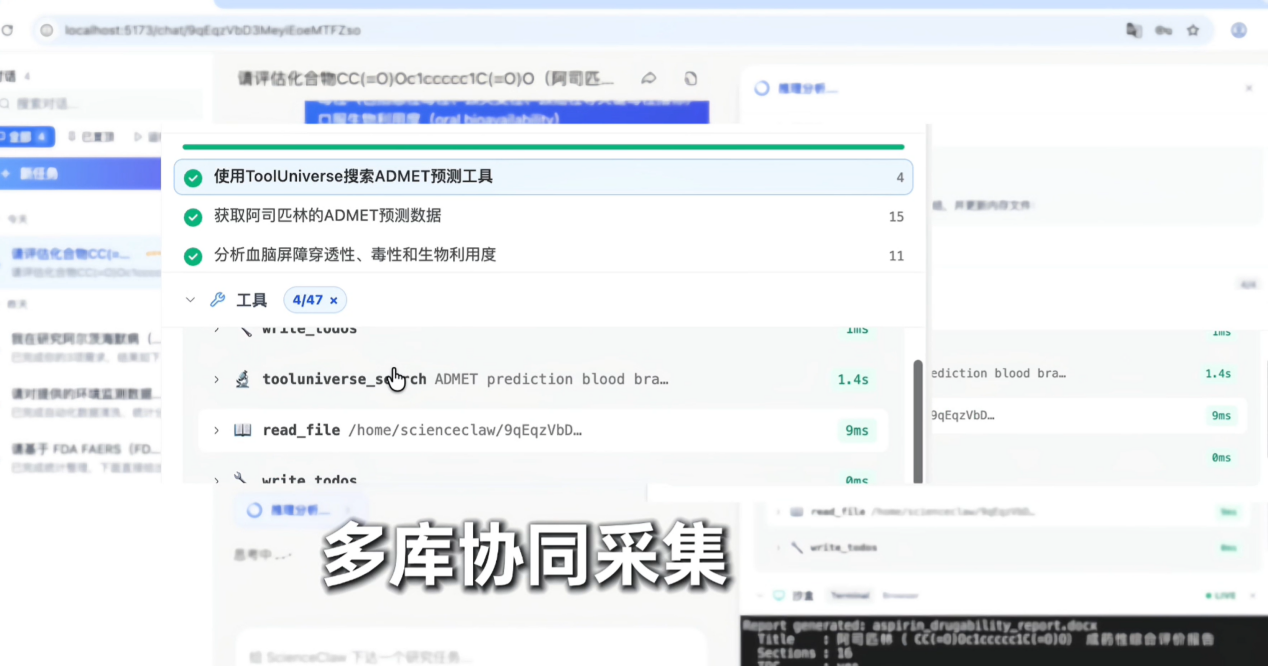Click the password key icon in address bar
The height and width of the screenshot is (666, 1268).
tap(1163, 30)
